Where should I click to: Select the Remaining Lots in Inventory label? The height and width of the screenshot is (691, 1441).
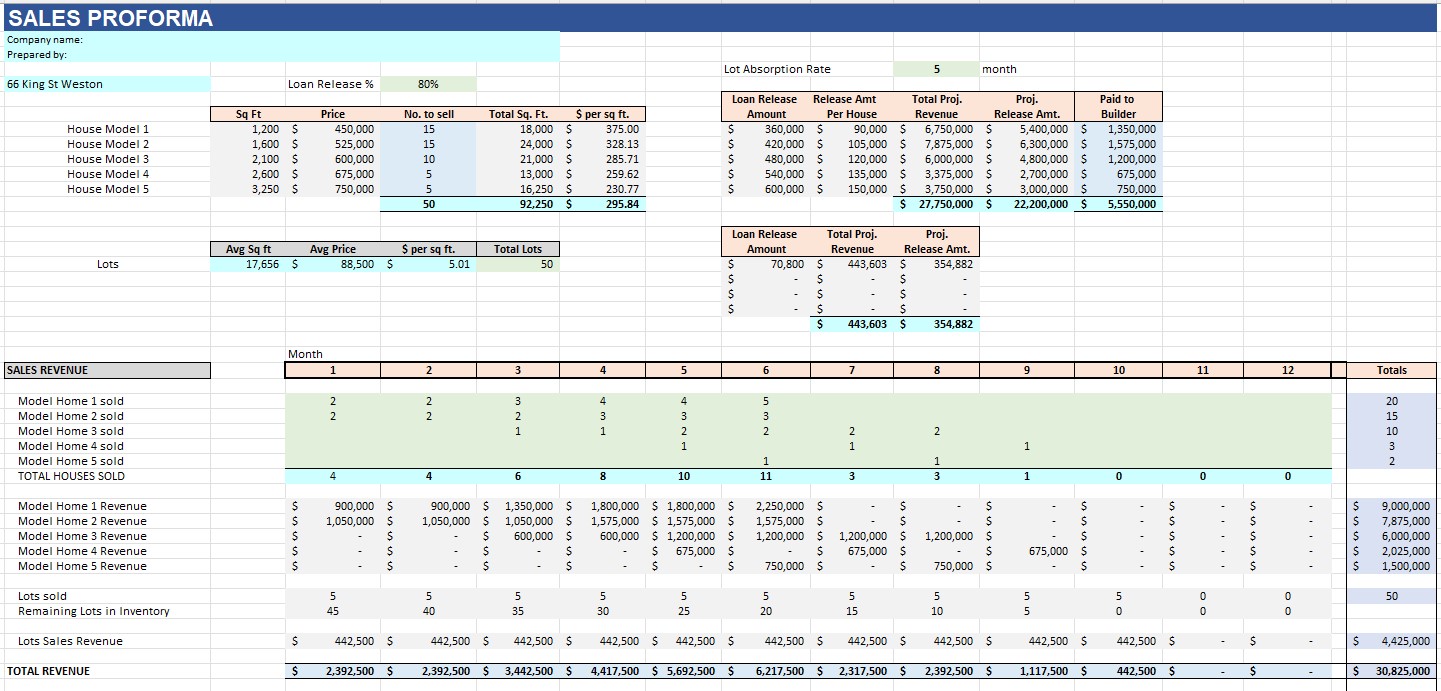94,611
